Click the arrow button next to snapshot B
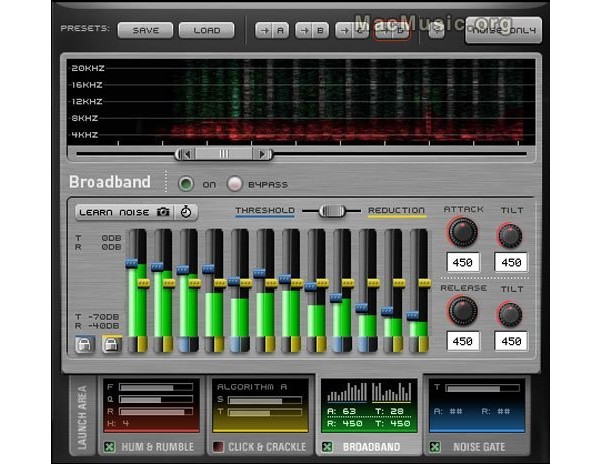This screenshot has width=600, height=464. click(x=304, y=31)
